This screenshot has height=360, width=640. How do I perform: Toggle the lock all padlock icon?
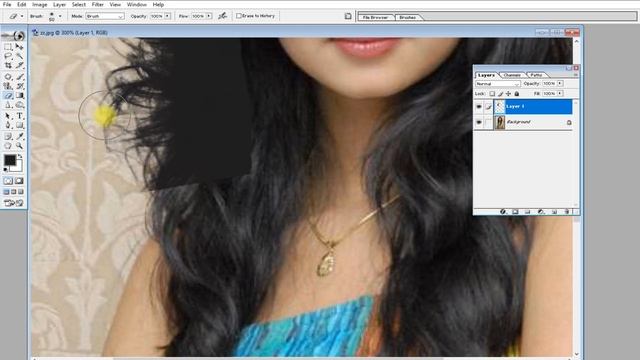[x=517, y=94]
